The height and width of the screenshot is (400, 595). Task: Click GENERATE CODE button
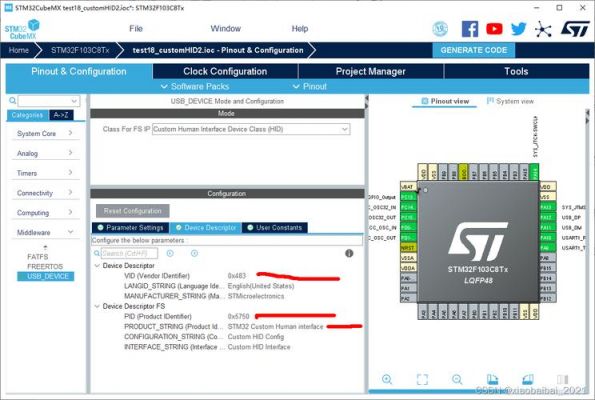pos(474,50)
